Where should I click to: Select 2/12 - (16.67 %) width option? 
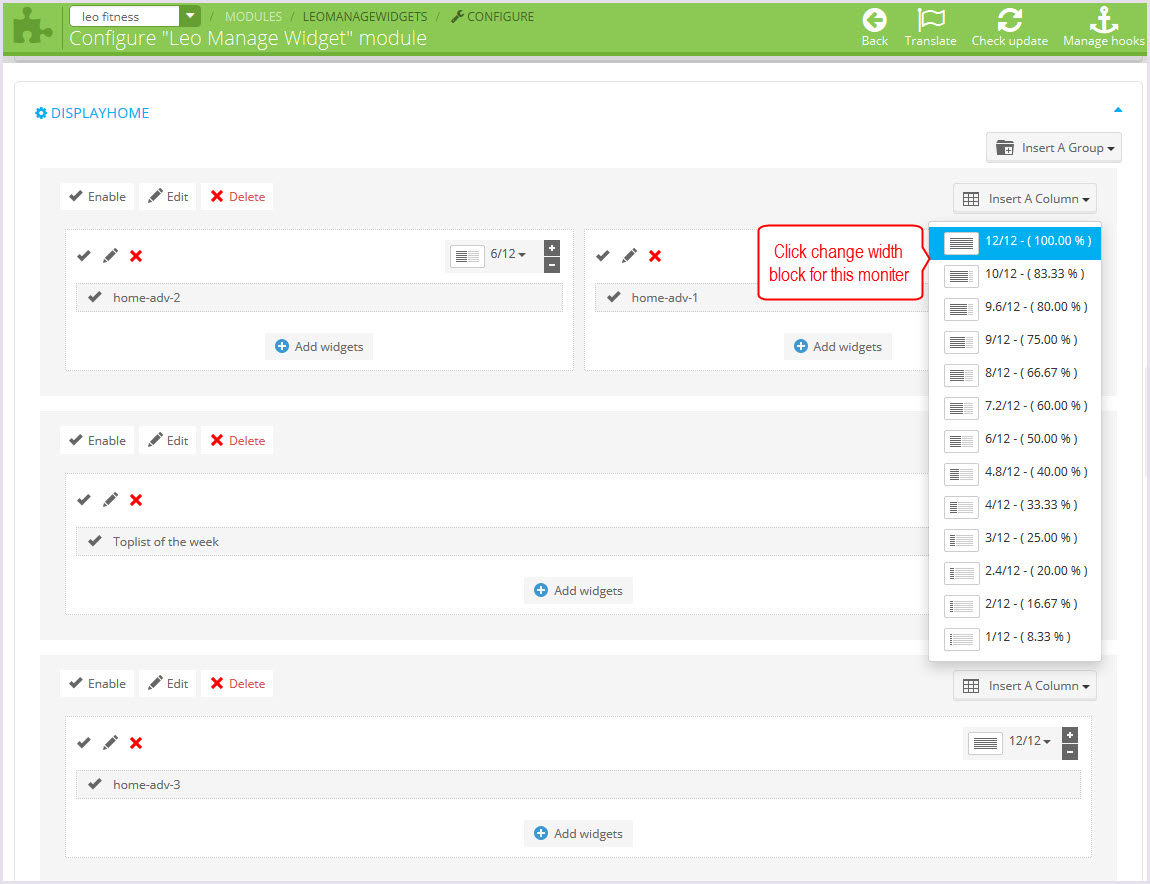[1015, 604]
